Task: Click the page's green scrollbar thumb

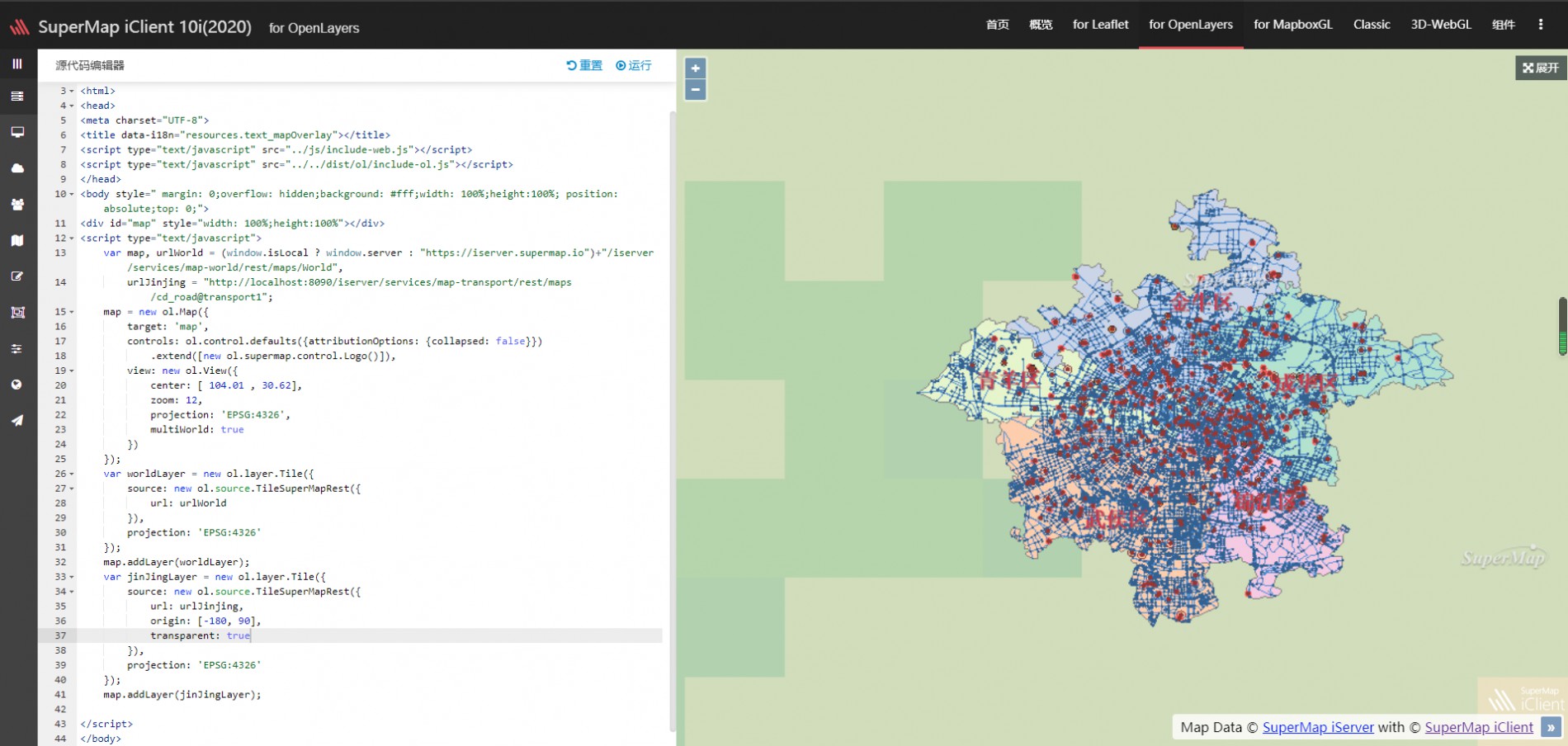Action: [x=1562, y=326]
